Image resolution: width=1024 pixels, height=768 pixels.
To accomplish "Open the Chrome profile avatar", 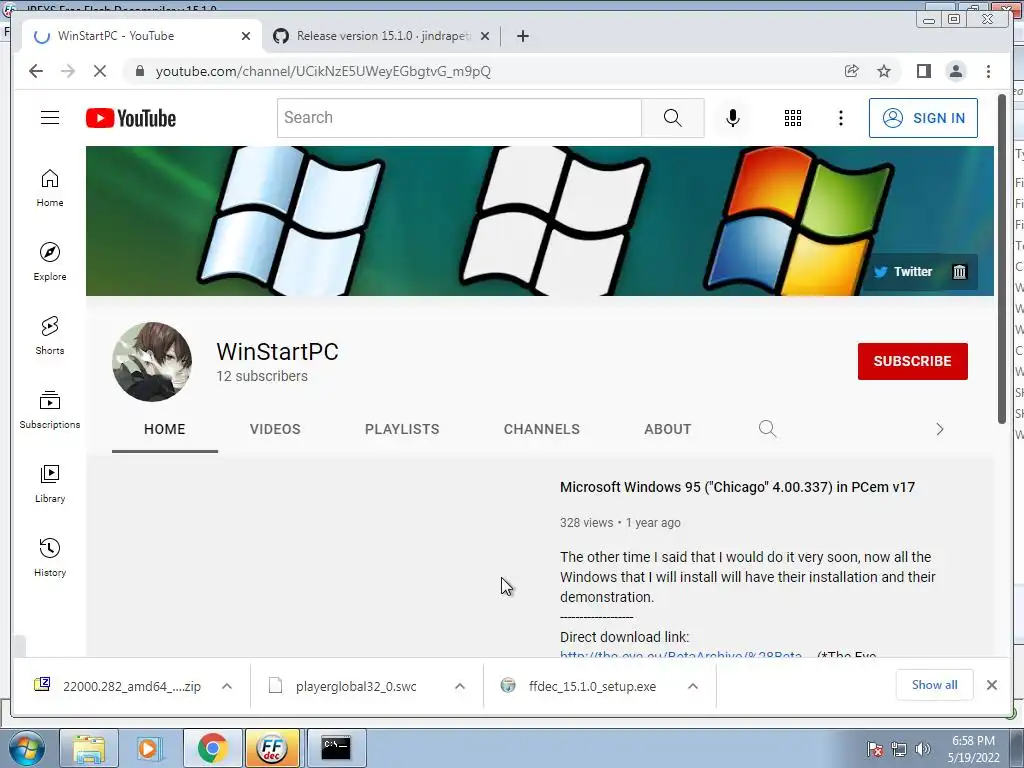I will (955, 71).
